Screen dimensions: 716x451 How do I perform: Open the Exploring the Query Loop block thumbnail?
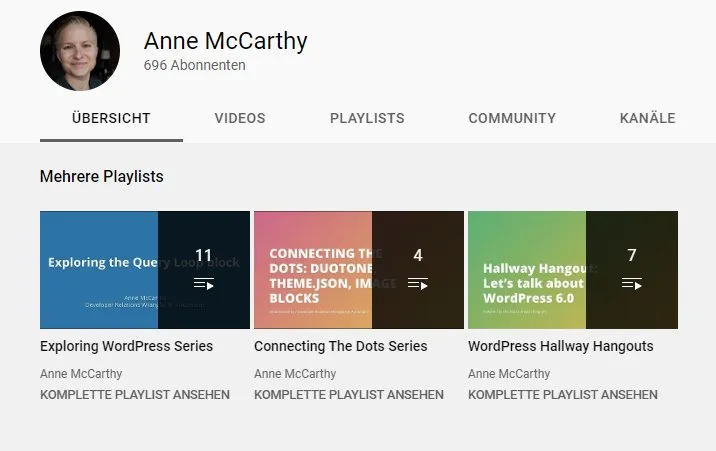tap(145, 270)
